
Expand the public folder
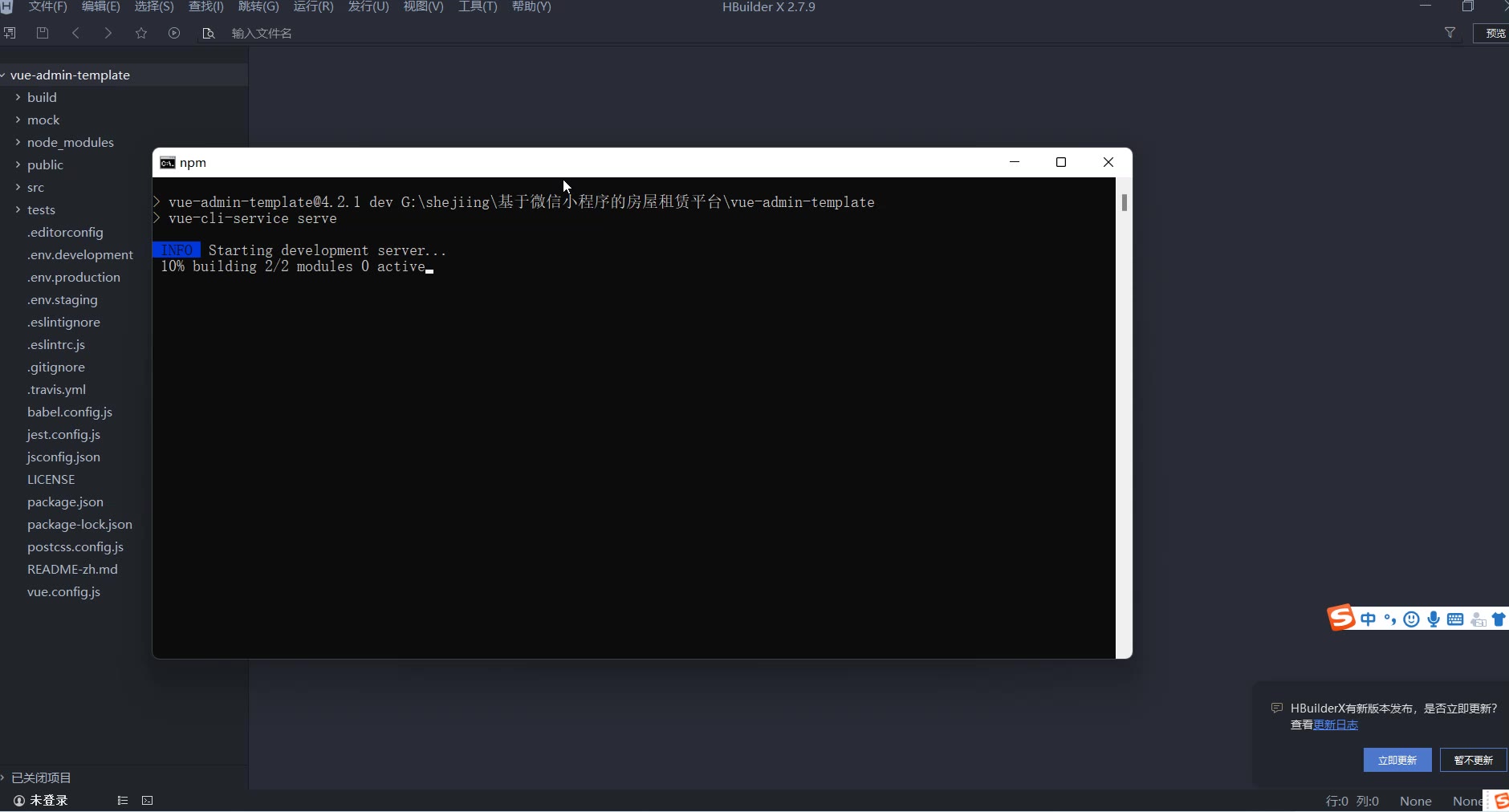pos(18,165)
